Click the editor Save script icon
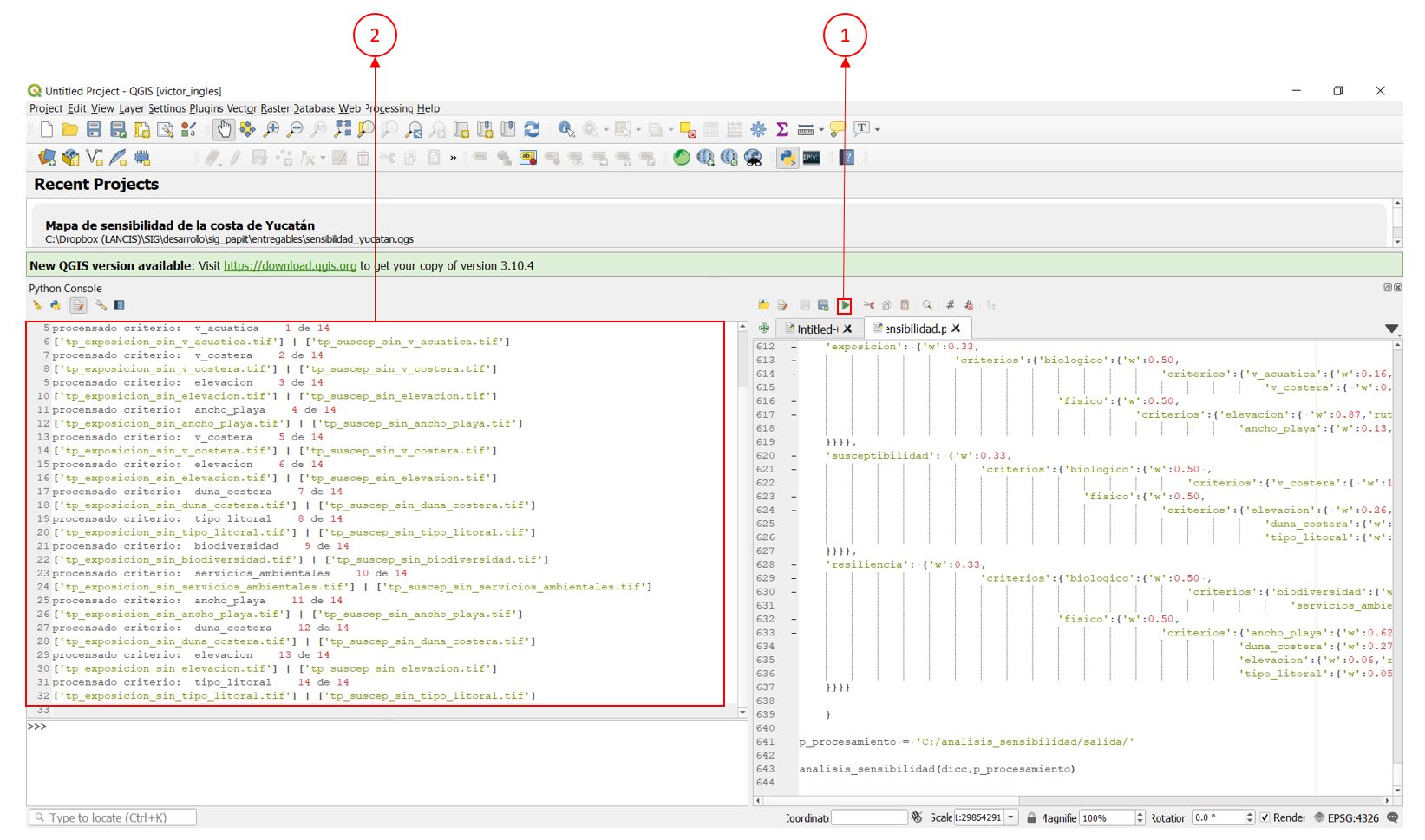Viewport: 1425px width, 840px height. (805, 305)
